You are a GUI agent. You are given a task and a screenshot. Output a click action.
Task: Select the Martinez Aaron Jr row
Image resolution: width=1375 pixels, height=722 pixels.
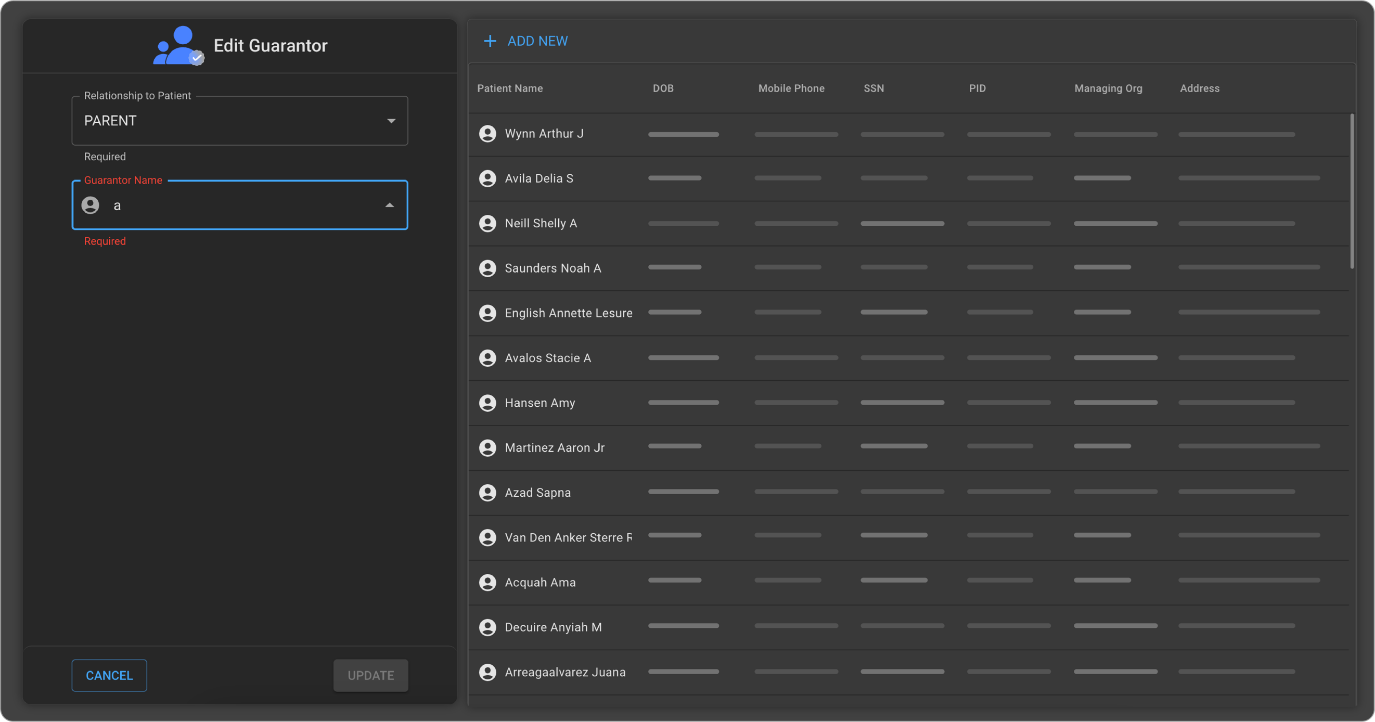click(555, 448)
